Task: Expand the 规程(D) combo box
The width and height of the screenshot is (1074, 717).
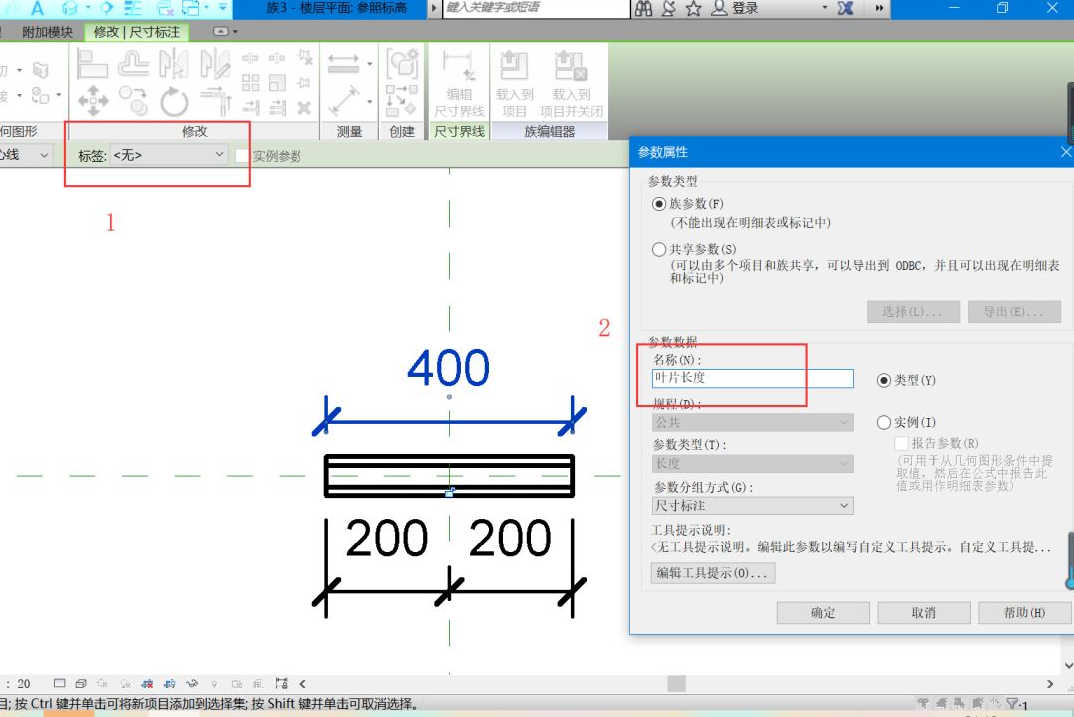Action: point(752,421)
